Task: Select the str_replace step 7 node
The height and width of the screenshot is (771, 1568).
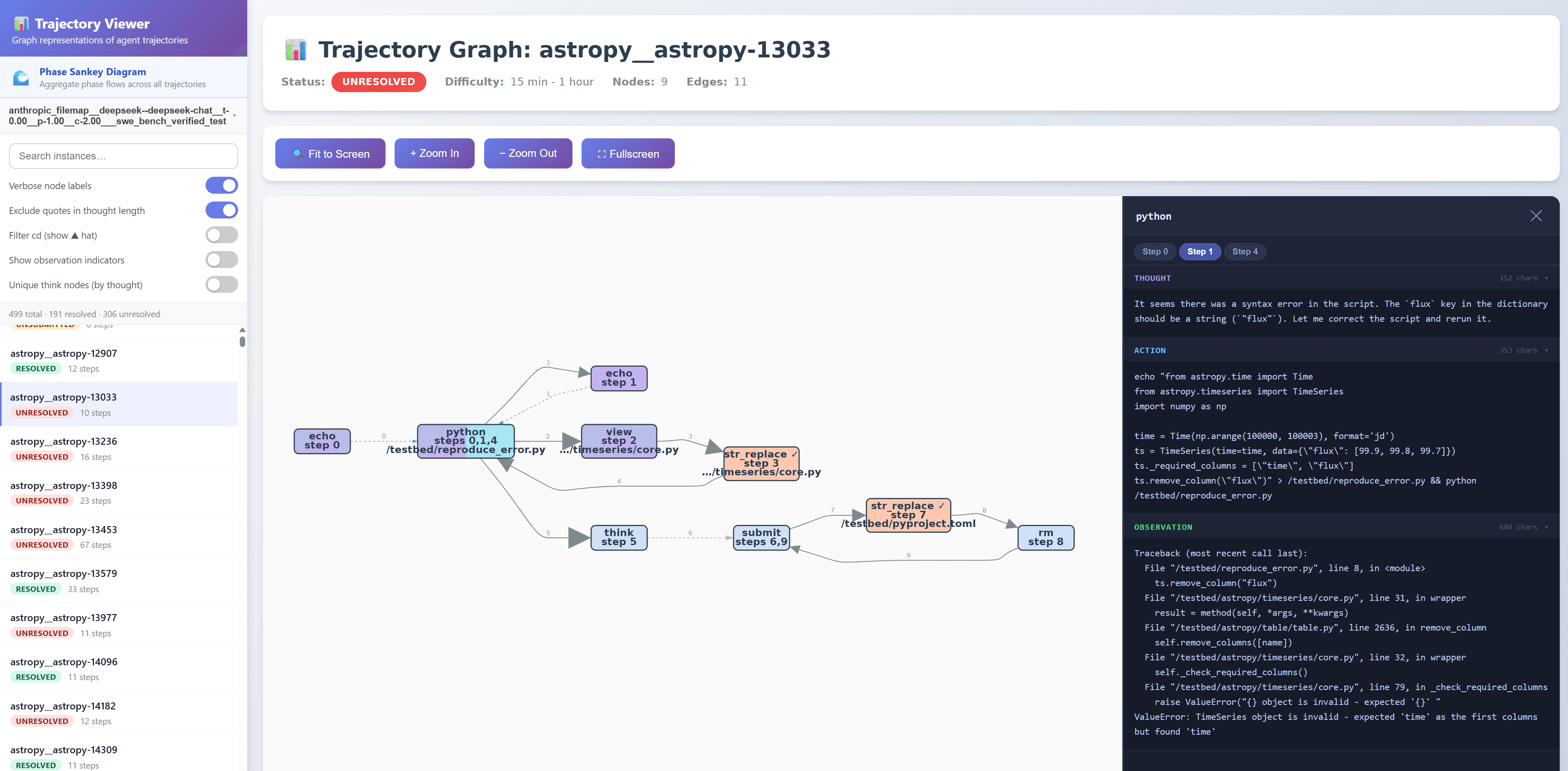Action: click(908, 515)
